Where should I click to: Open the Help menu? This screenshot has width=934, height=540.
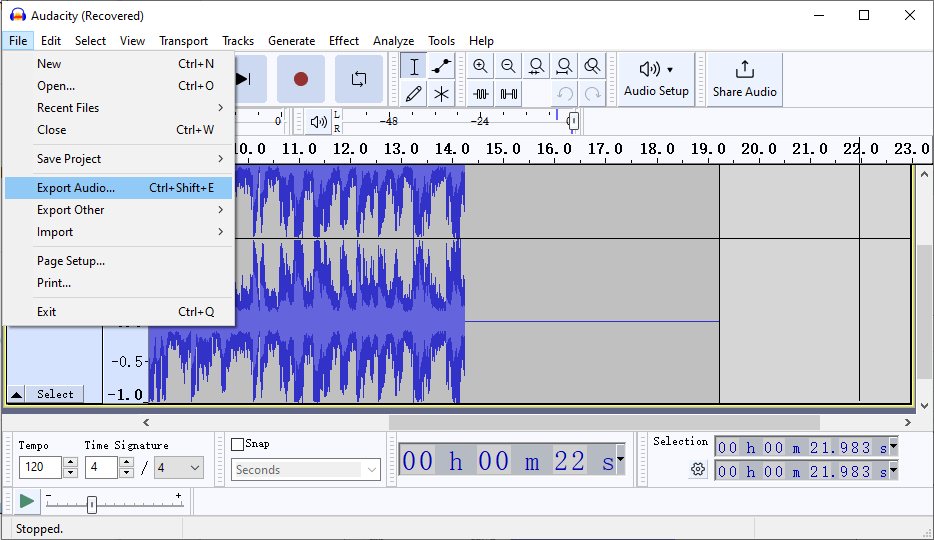pos(481,40)
